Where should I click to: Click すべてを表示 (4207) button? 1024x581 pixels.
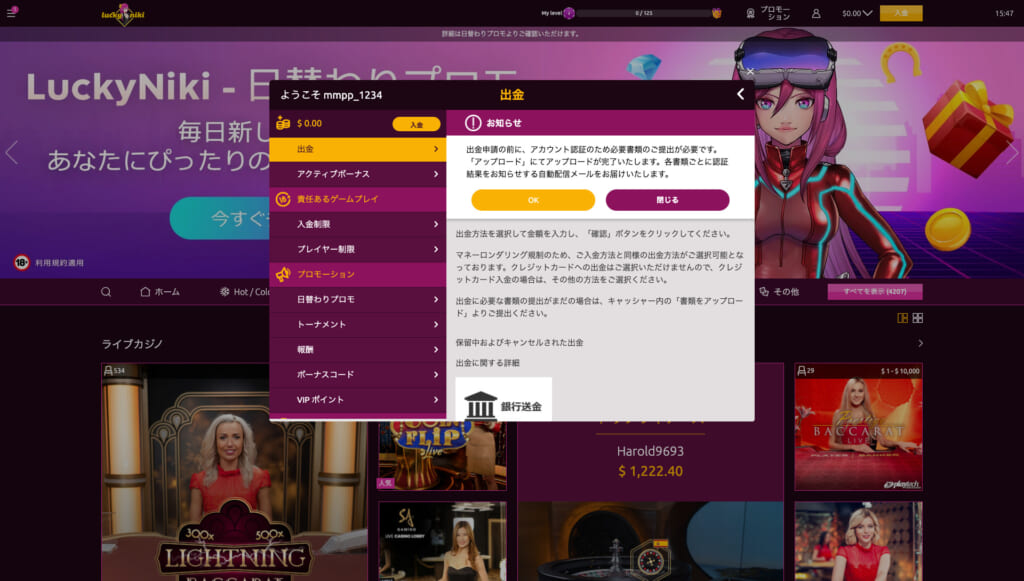[875, 291]
